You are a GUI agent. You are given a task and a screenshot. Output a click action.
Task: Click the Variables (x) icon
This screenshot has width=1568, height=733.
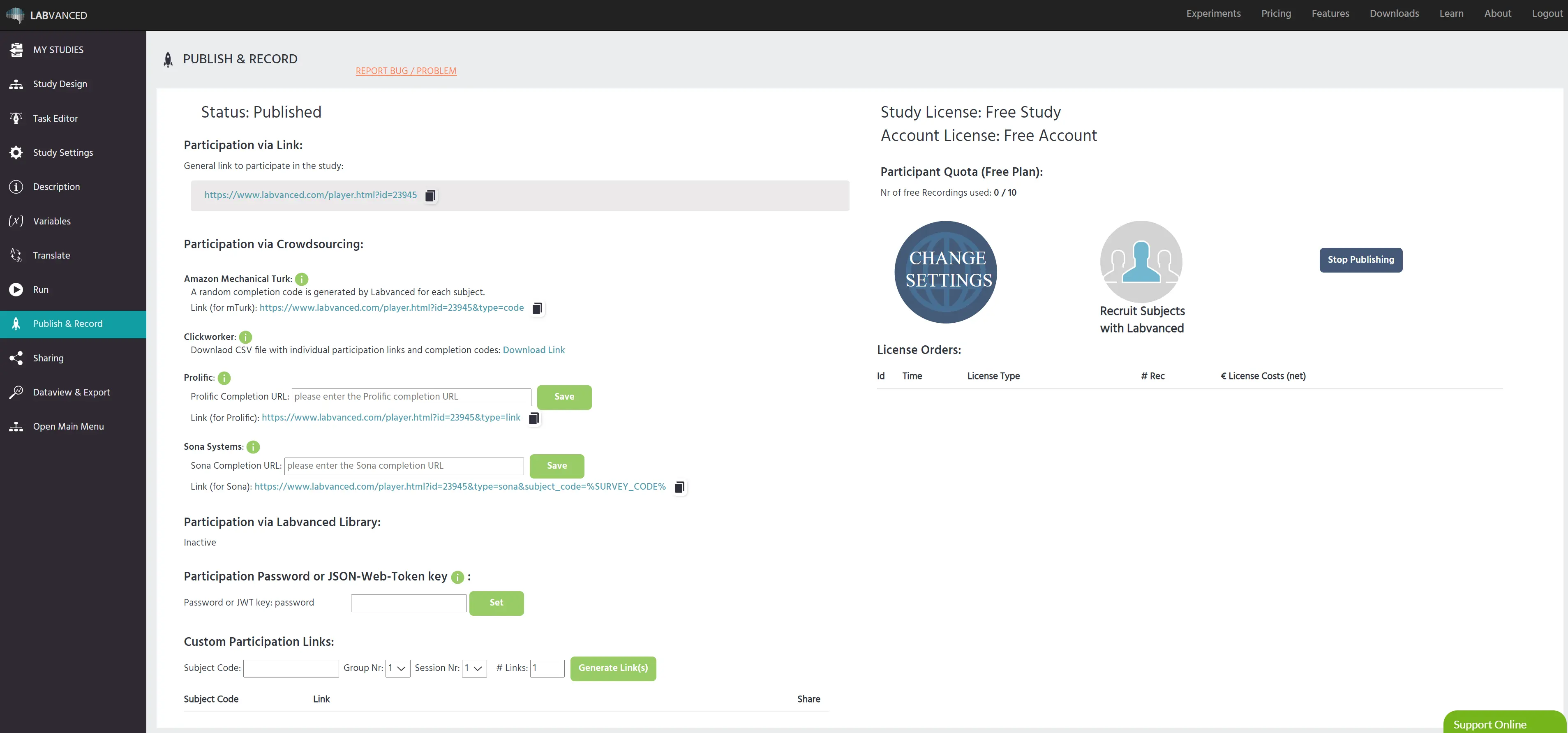coord(16,221)
